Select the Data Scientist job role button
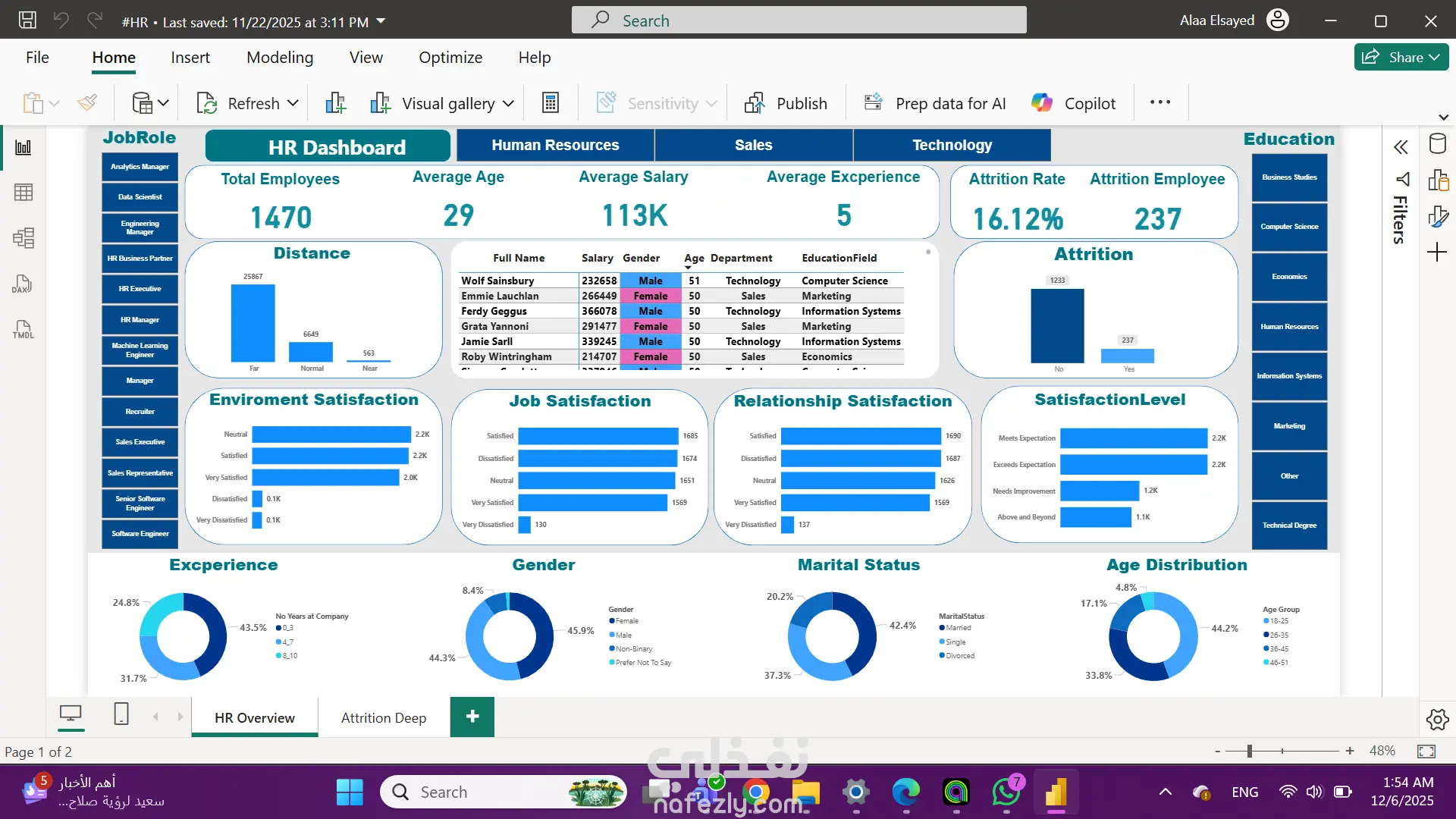The width and height of the screenshot is (1456, 819). point(140,196)
